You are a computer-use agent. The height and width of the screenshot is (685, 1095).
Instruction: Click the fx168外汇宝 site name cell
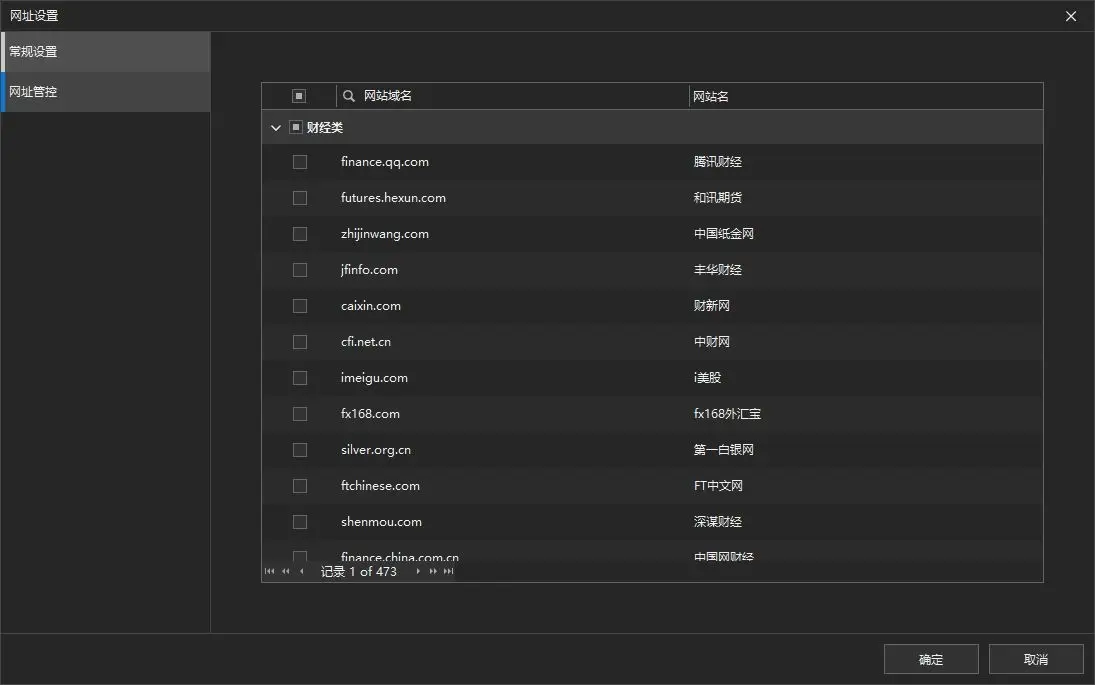[x=727, y=414]
